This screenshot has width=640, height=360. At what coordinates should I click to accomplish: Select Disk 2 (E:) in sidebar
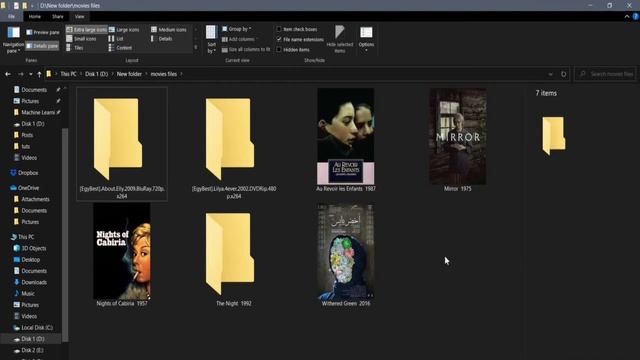click(32, 350)
